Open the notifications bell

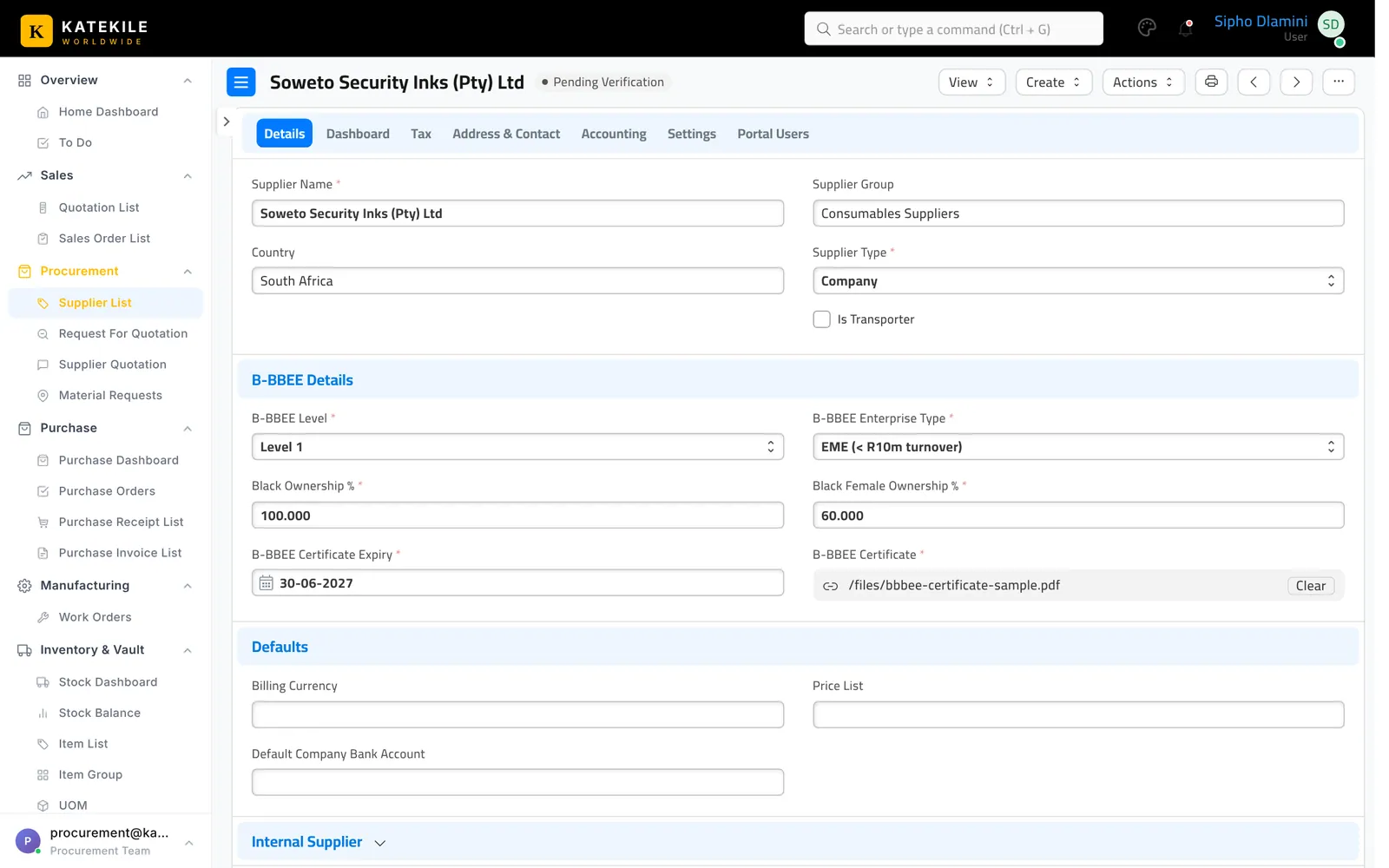click(x=1185, y=28)
